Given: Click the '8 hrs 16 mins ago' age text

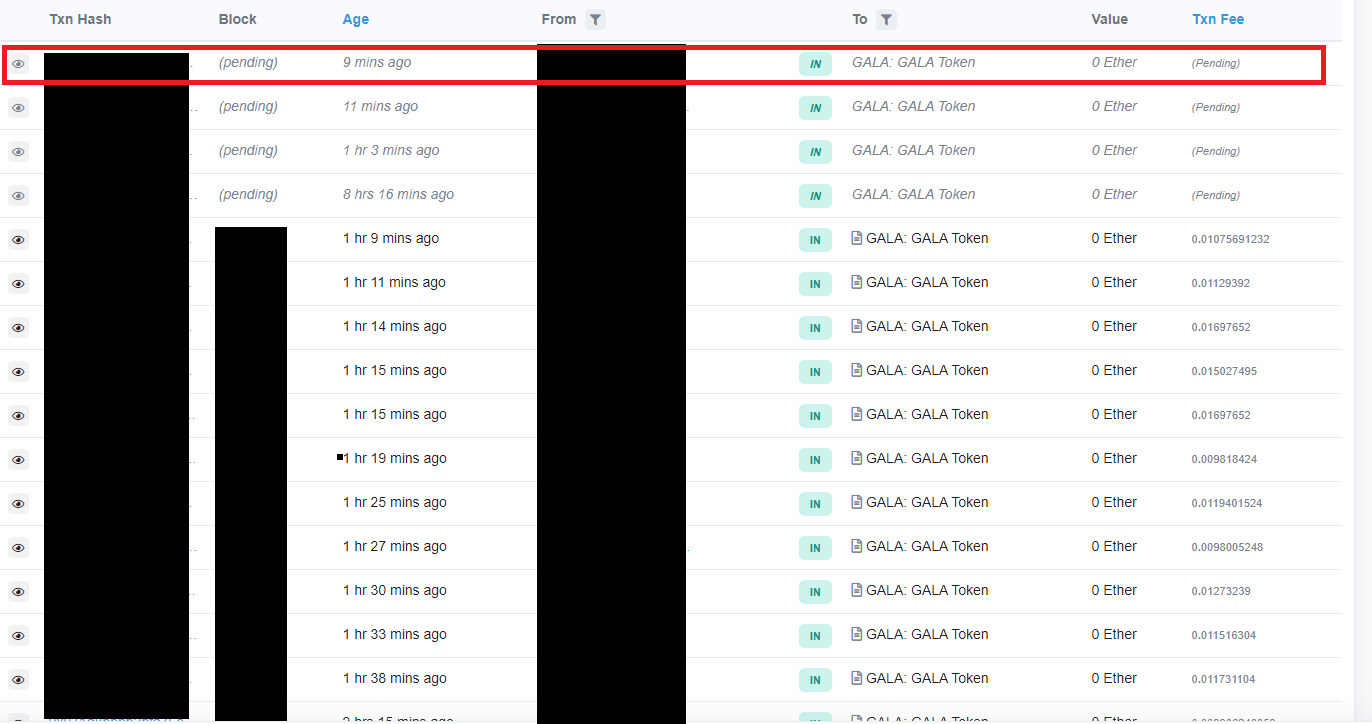Looking at the screenshot, I should tap(398, 194).
